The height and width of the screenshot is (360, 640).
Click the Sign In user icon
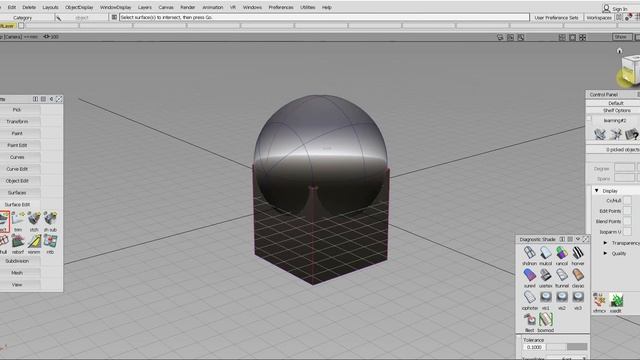(607, 8)
